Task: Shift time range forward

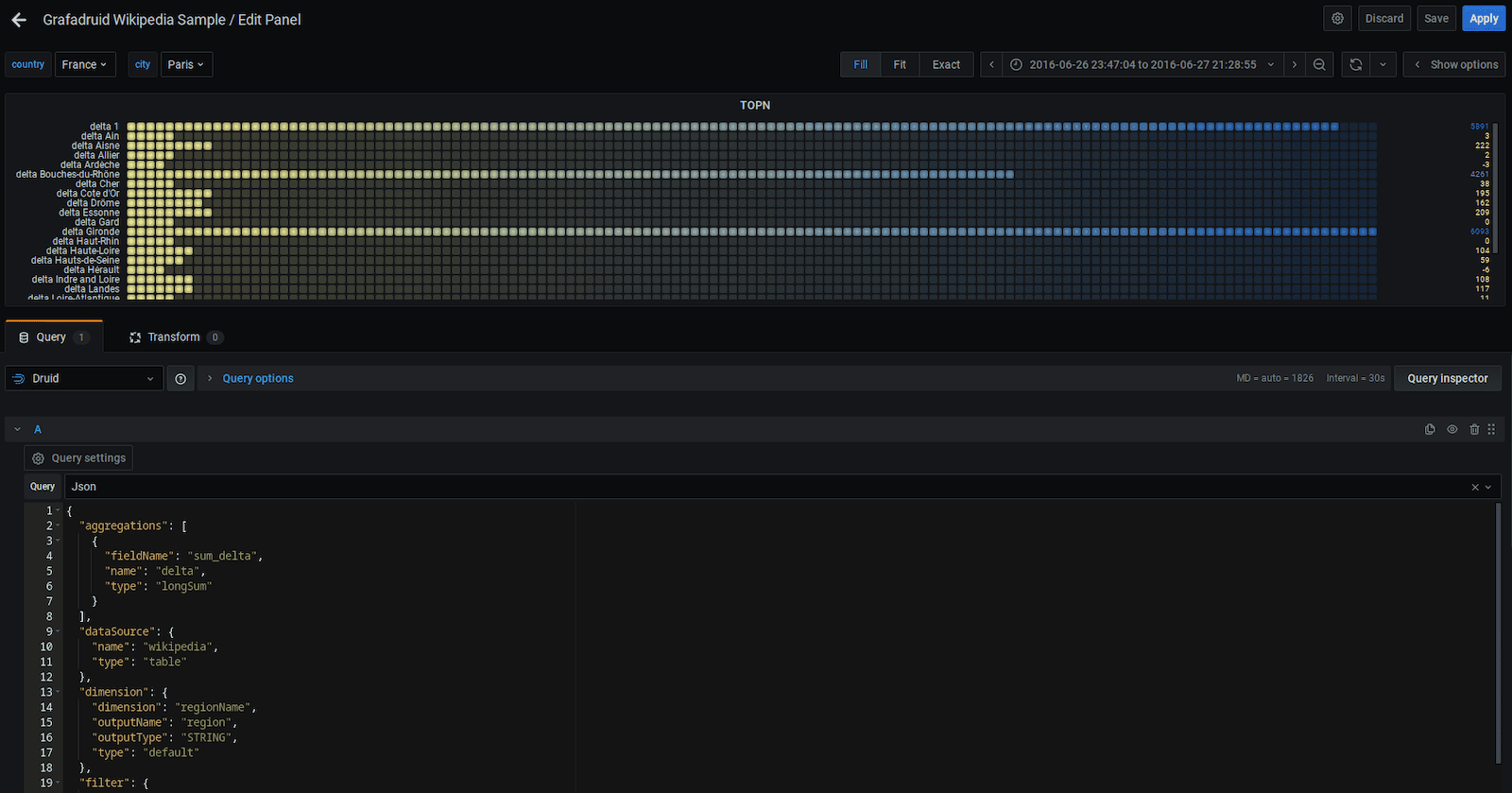Action: click(x=1295, y=64)
